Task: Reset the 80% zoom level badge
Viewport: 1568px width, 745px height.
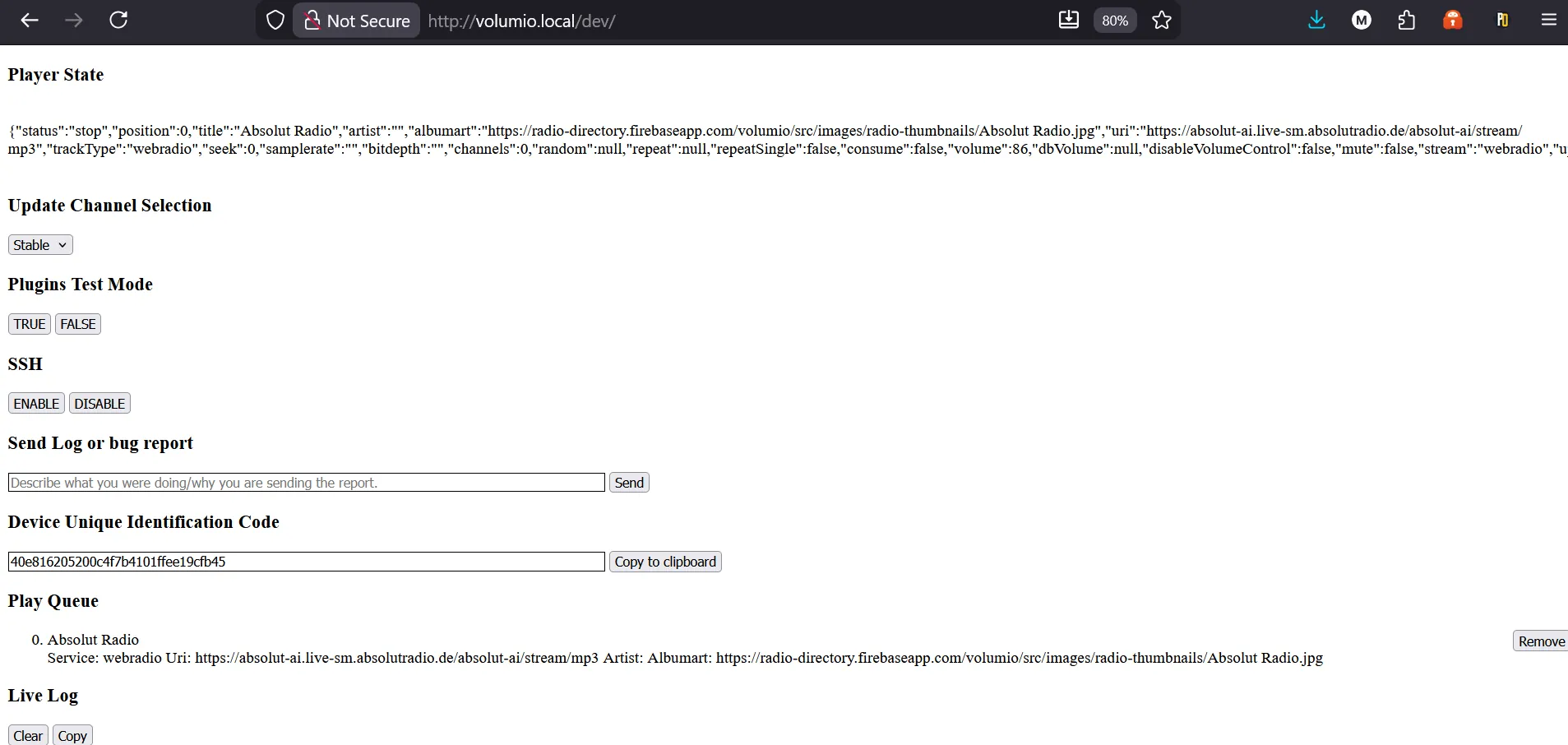Action: (1115, 21)
